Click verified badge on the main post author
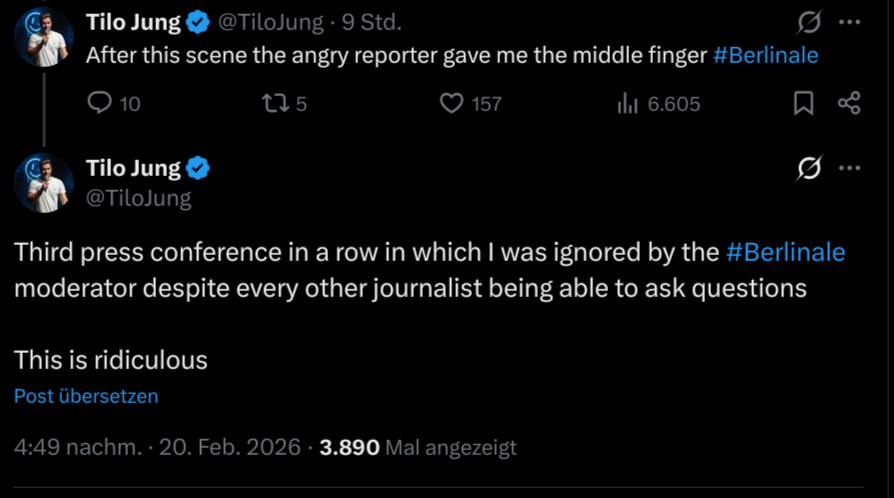This screenshot has width=894, height=498. [198, 168]
